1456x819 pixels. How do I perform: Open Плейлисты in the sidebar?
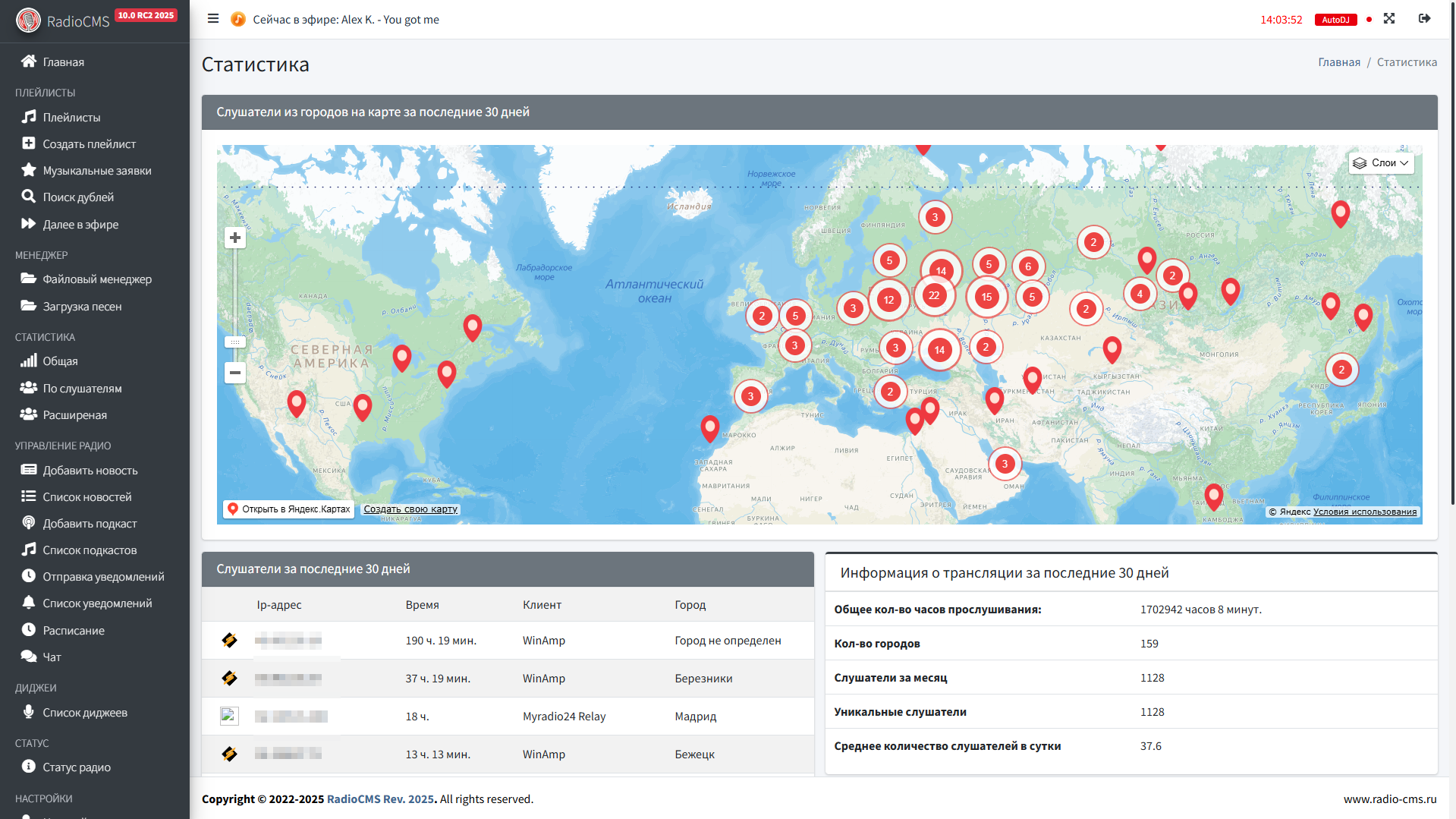pyautogui.click(x=71, y=118)
